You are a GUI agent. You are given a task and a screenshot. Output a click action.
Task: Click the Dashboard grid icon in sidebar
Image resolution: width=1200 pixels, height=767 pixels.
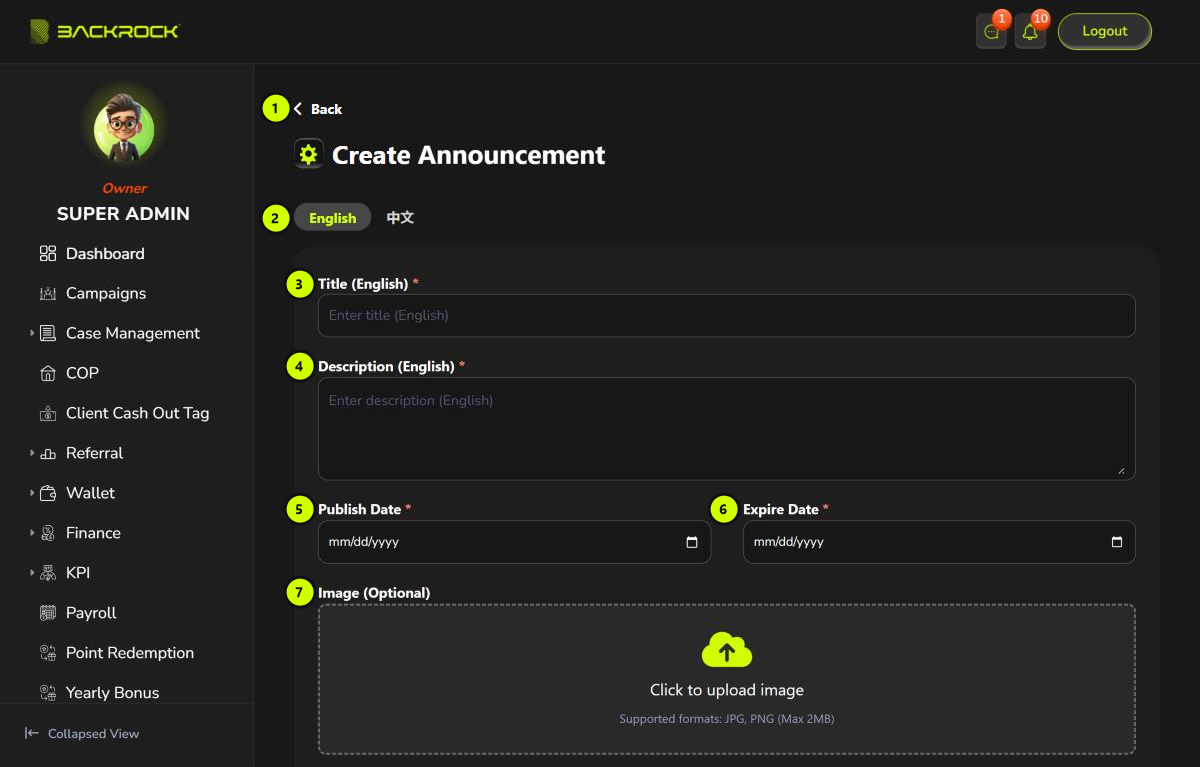pos(48,254)
